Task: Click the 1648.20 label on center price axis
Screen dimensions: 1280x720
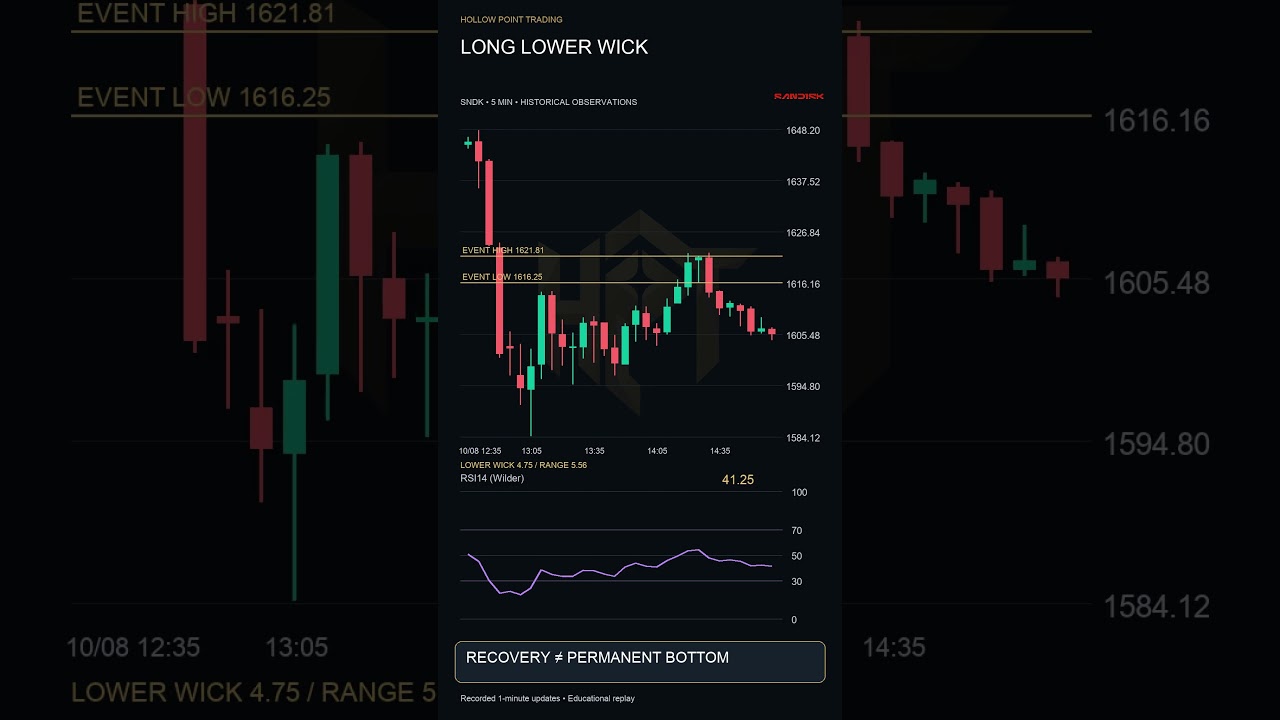Action: 803,131
